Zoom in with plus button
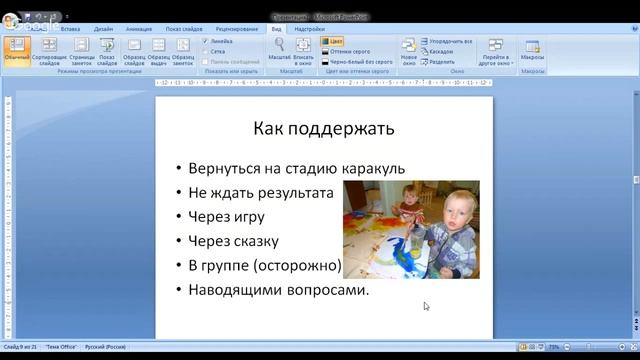The image size is (640, 360). (622, 347)
